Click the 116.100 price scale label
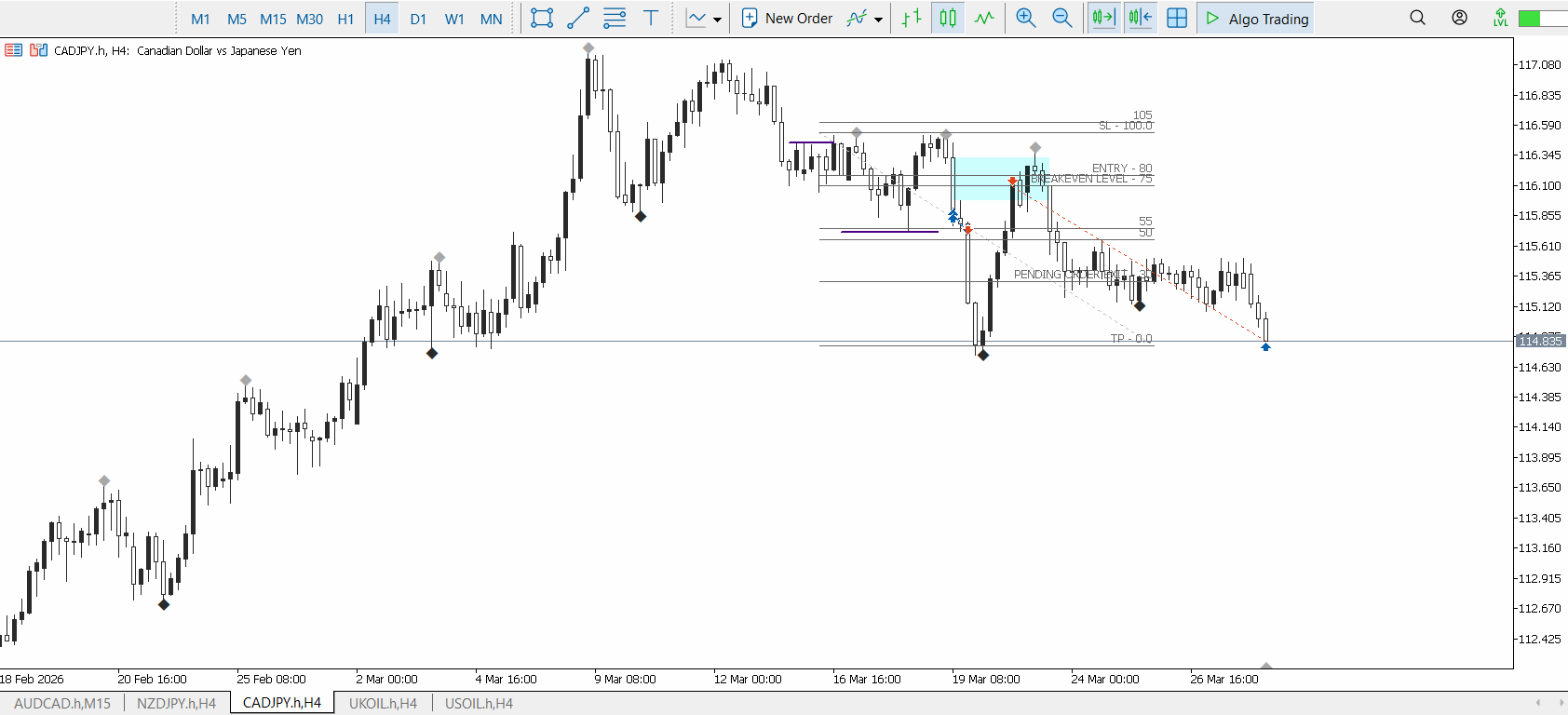 (1540, 185)
